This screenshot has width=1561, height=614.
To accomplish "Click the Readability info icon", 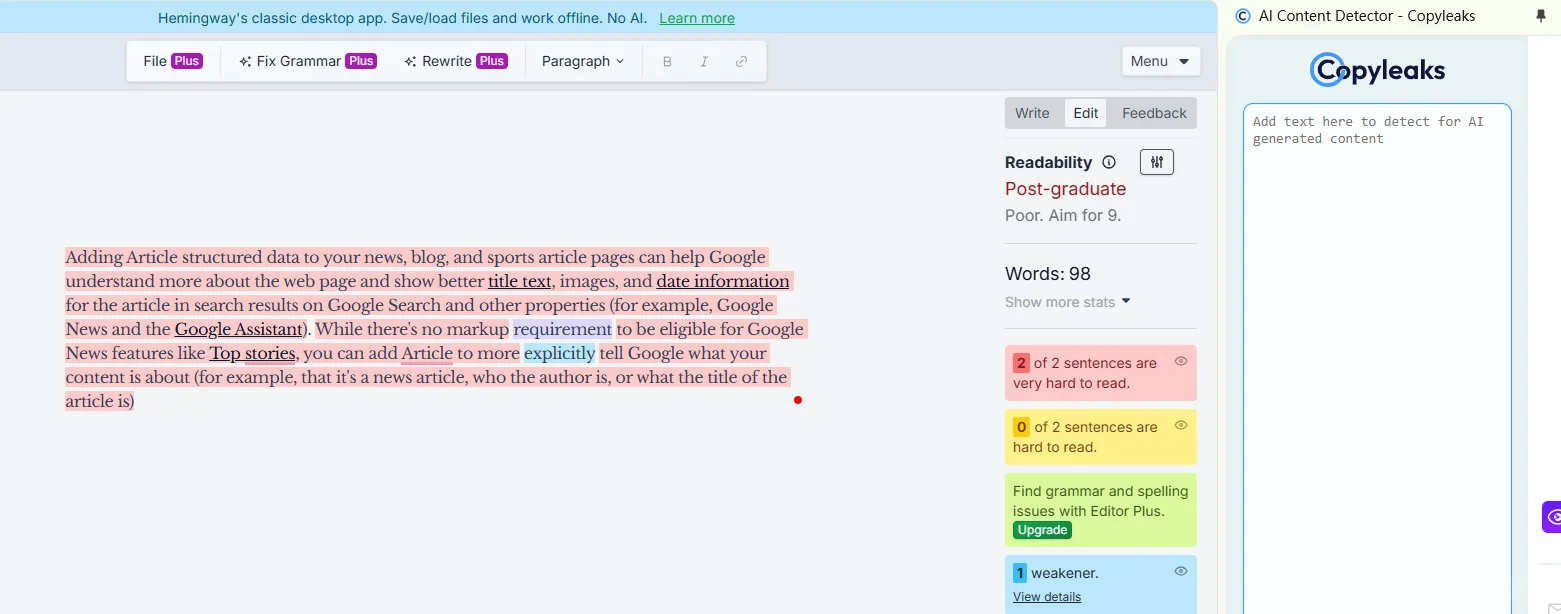I will 1108,162.
